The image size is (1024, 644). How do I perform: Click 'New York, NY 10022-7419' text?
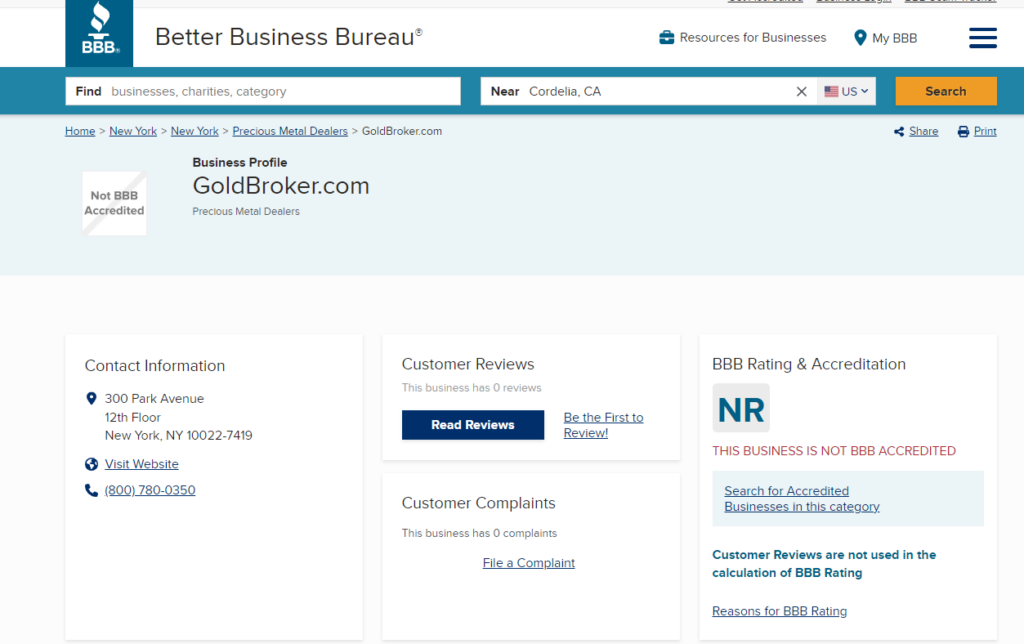(x=178, y=436)
